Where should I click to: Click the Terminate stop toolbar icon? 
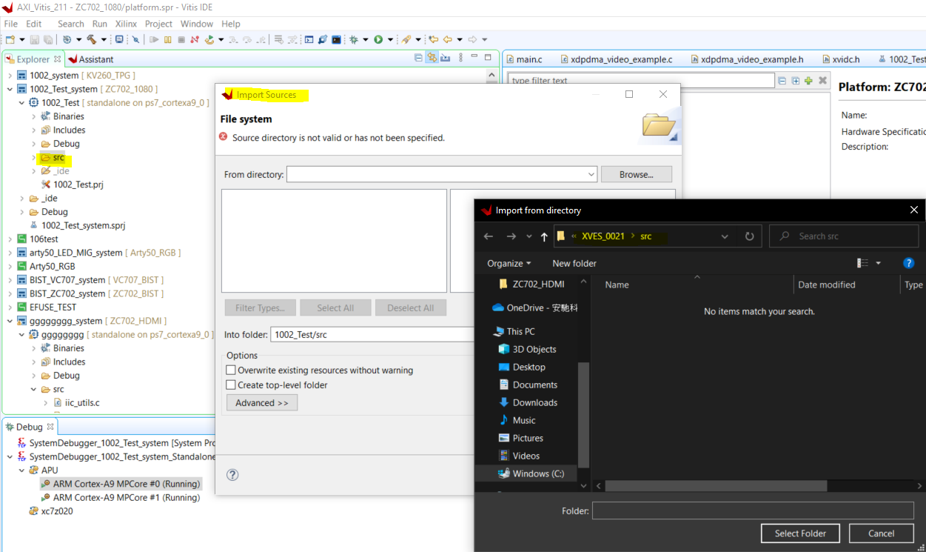(x=181, y=40)
